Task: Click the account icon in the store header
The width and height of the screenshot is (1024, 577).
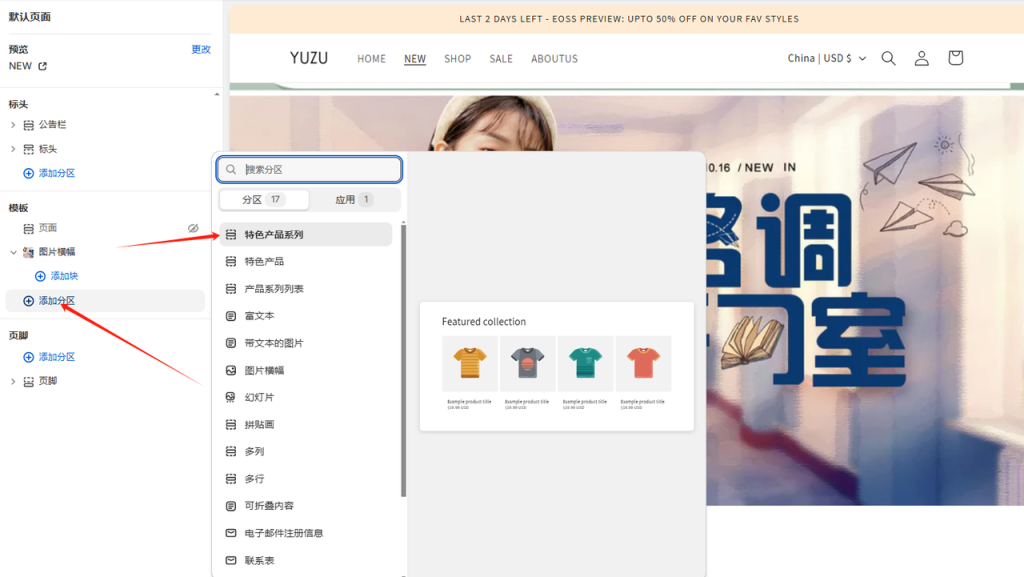Action: [921, 58]
